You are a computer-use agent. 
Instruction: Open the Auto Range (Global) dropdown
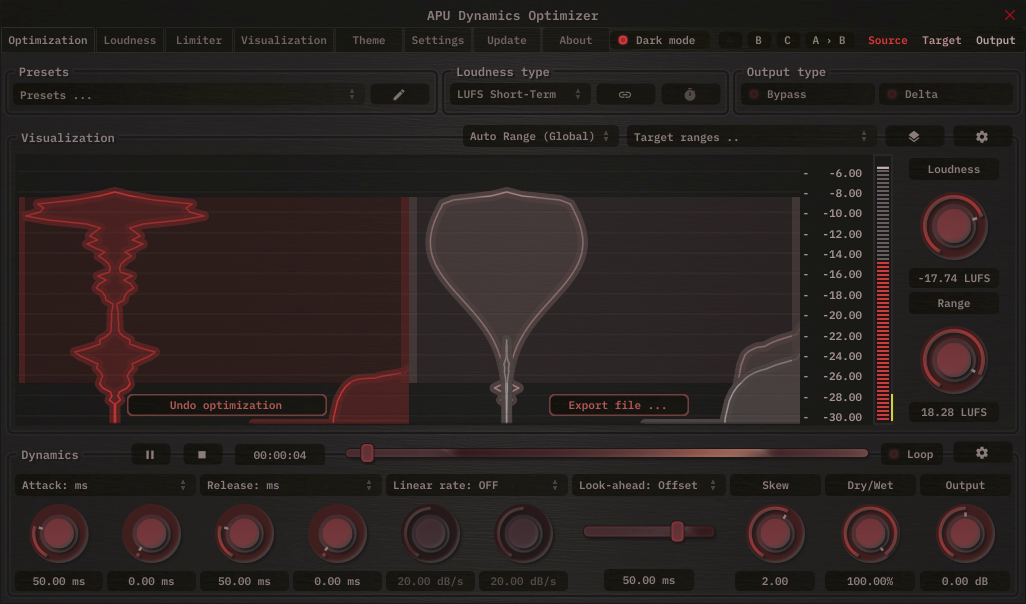pos(540,135)
